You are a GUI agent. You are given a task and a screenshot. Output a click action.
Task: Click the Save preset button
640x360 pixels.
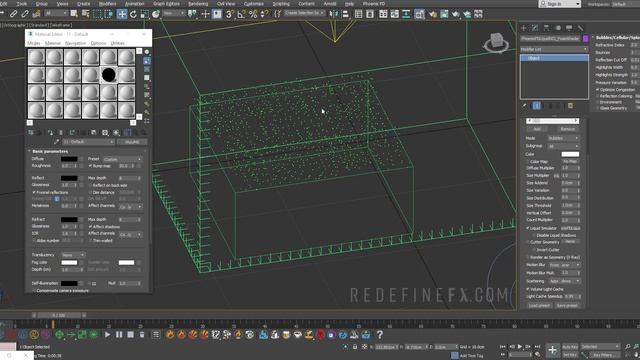tap(567, 306)
